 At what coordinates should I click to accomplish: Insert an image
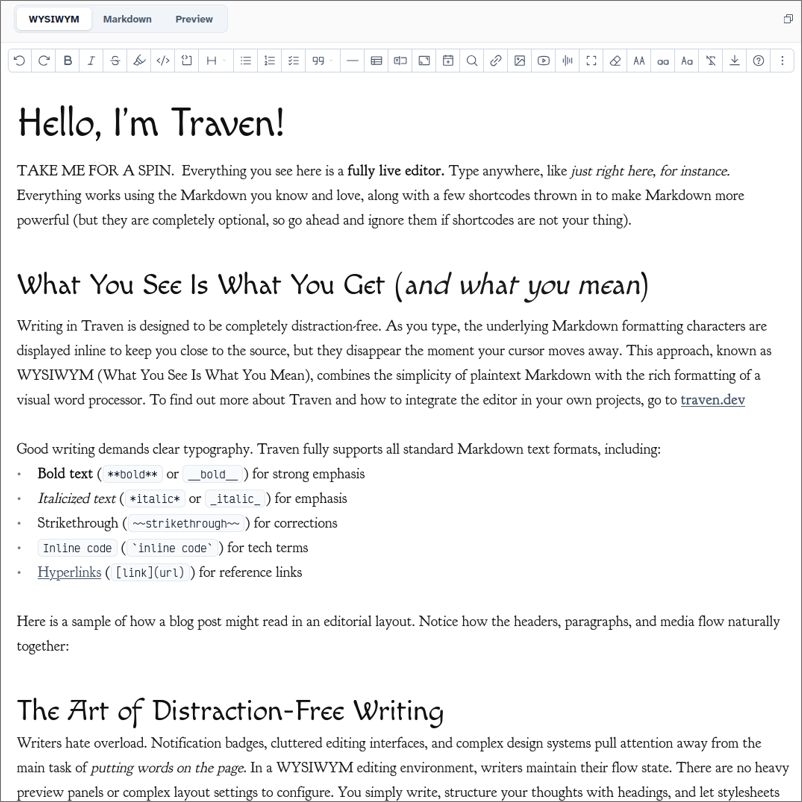click(520, 61)
